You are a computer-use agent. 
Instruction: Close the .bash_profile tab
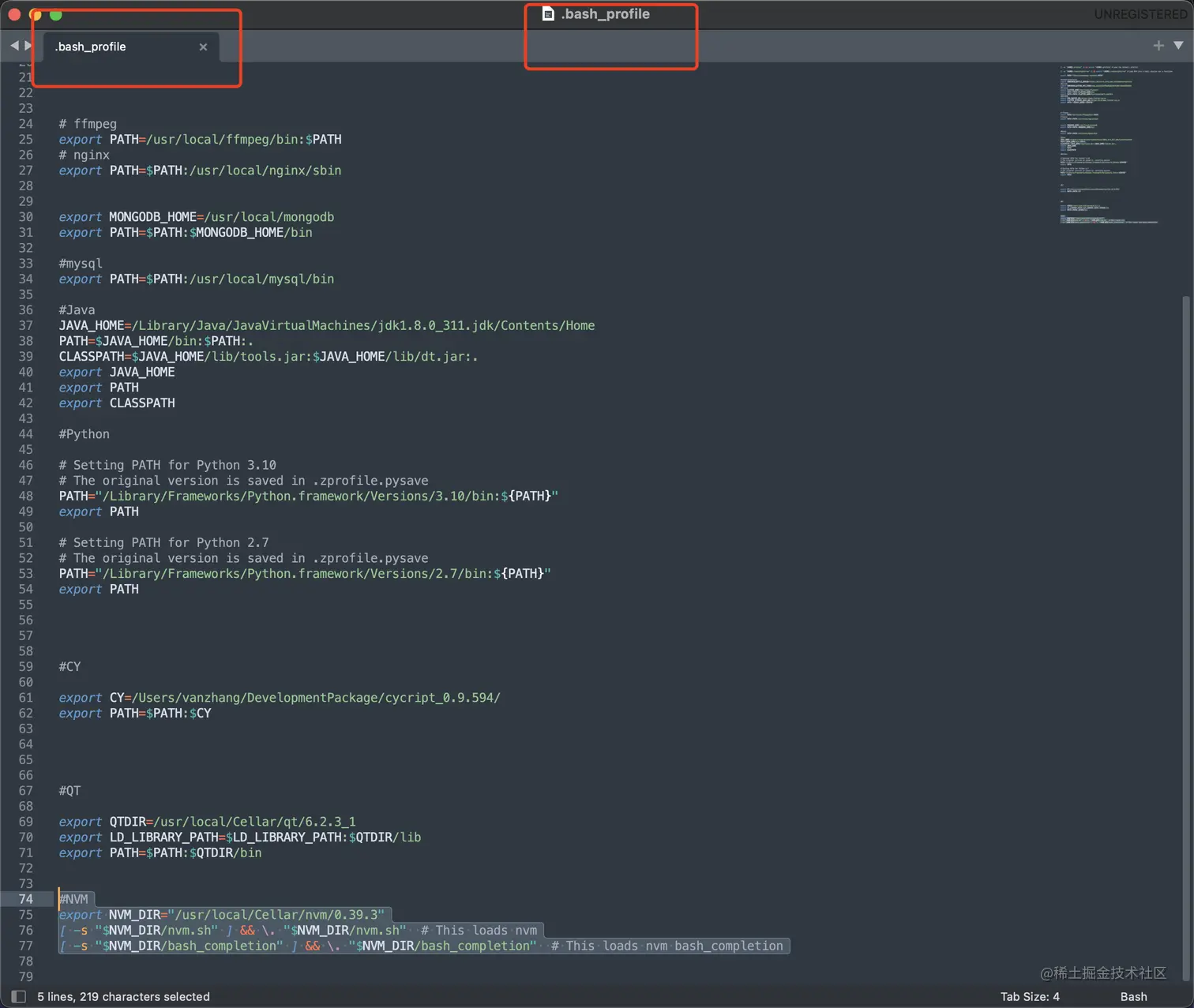(203, 47)
